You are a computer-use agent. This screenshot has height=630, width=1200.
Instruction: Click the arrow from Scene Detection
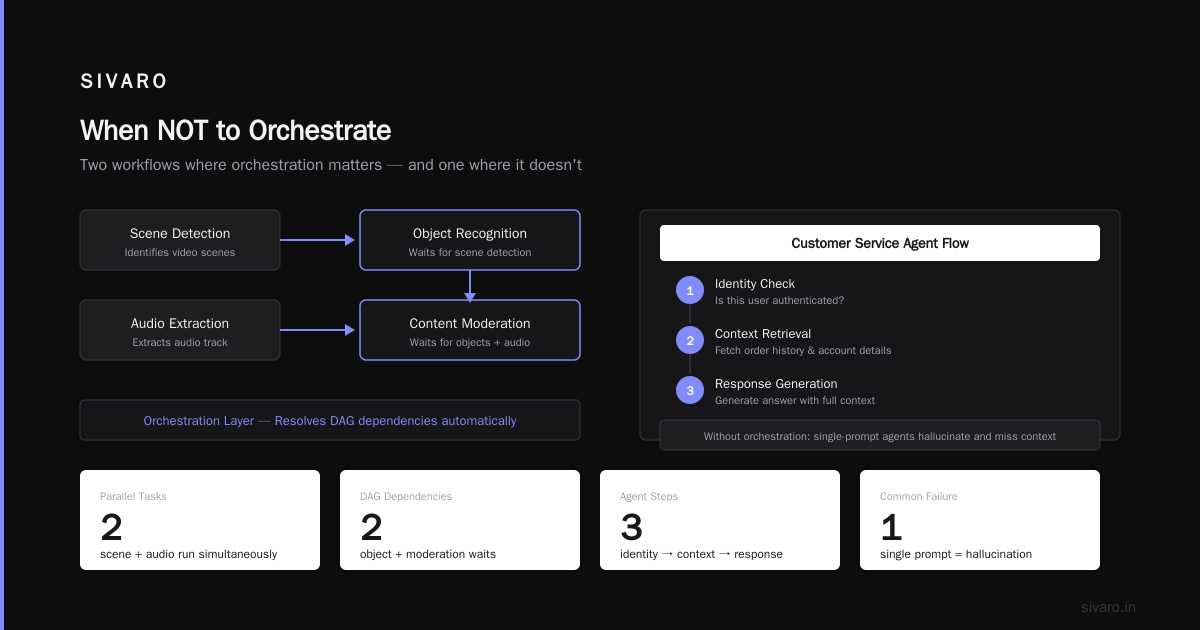click(x=318, y=240)
